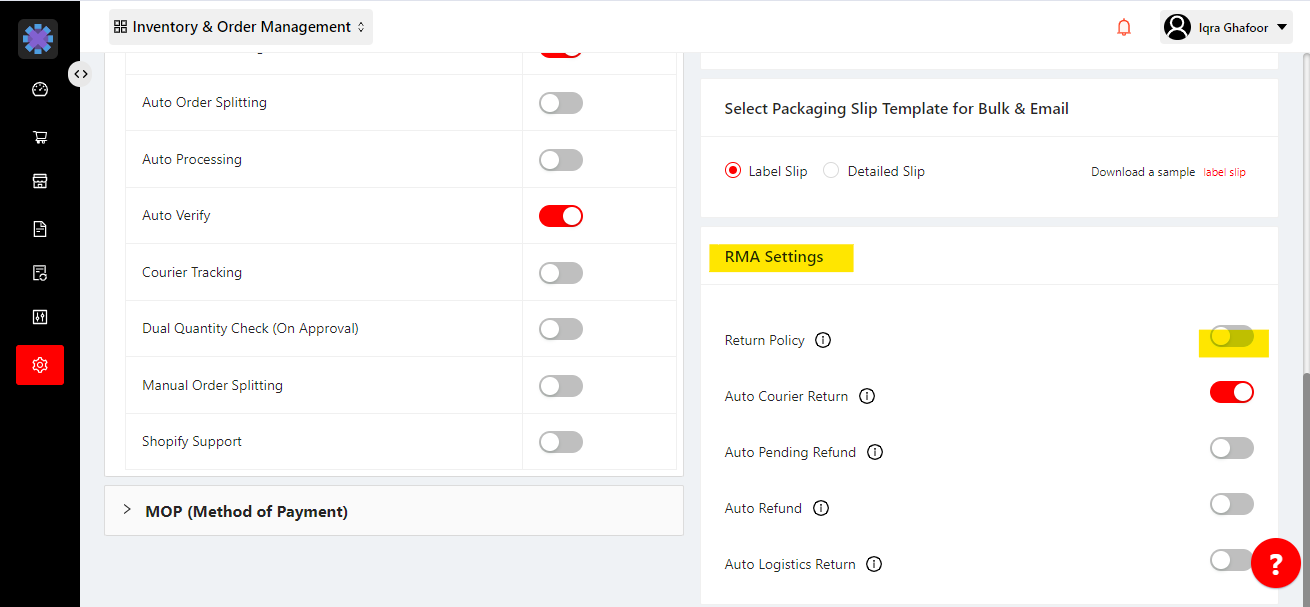Open notifications bell icon
The width and height of the screenshot is (1310, 607).
point(1124,27)
